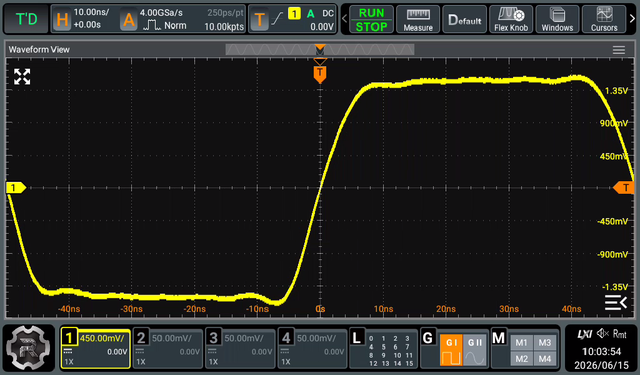Click the Waveform View title
Screen dimensions: 640x375
[39, 50]
